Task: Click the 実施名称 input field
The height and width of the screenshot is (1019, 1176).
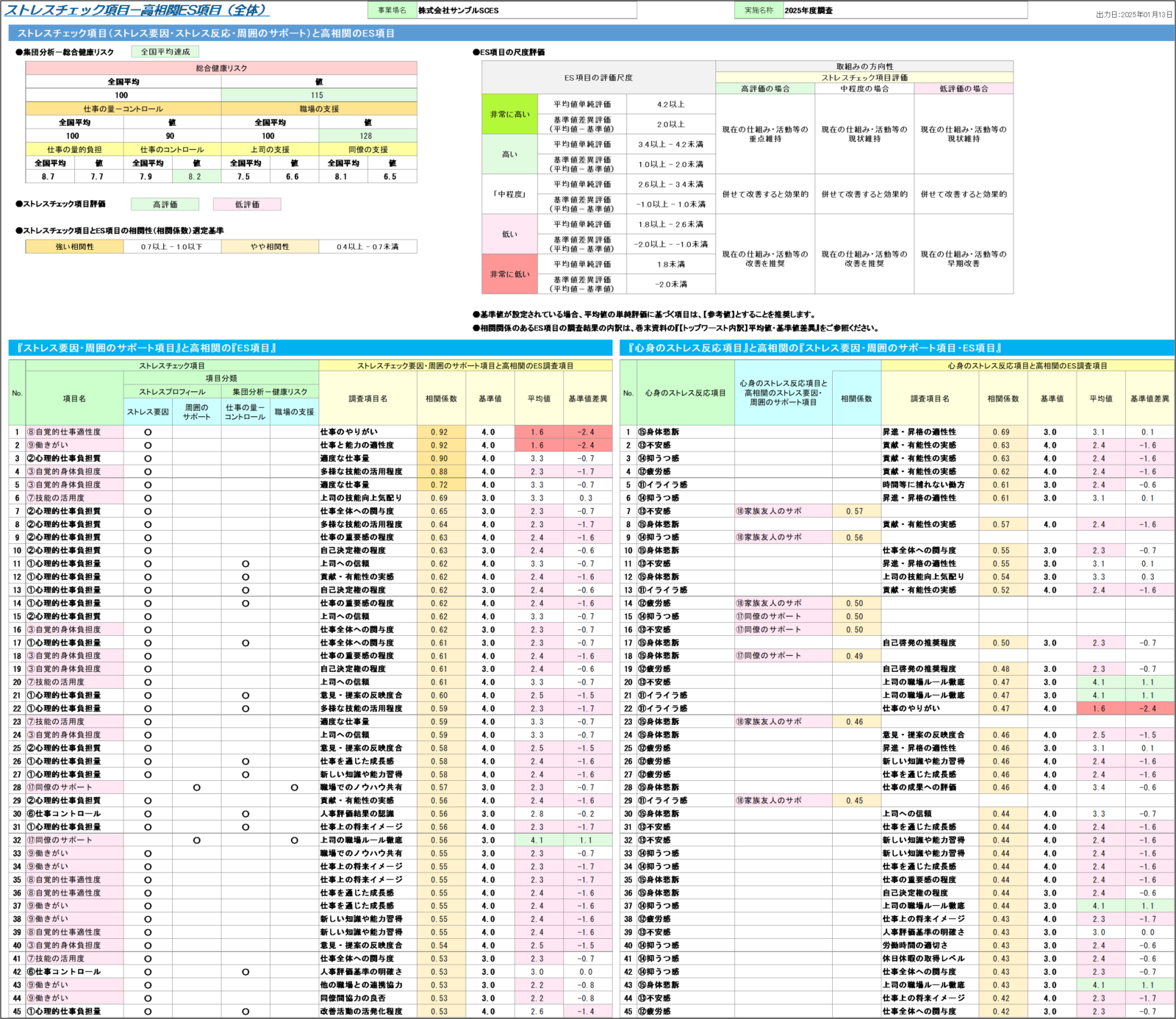Action: point(905,10)
